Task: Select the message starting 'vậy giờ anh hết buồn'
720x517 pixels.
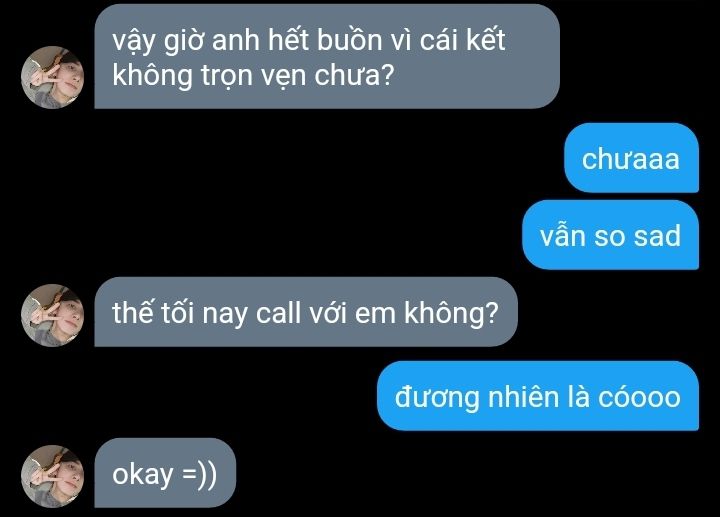Action: click(327, 56)
